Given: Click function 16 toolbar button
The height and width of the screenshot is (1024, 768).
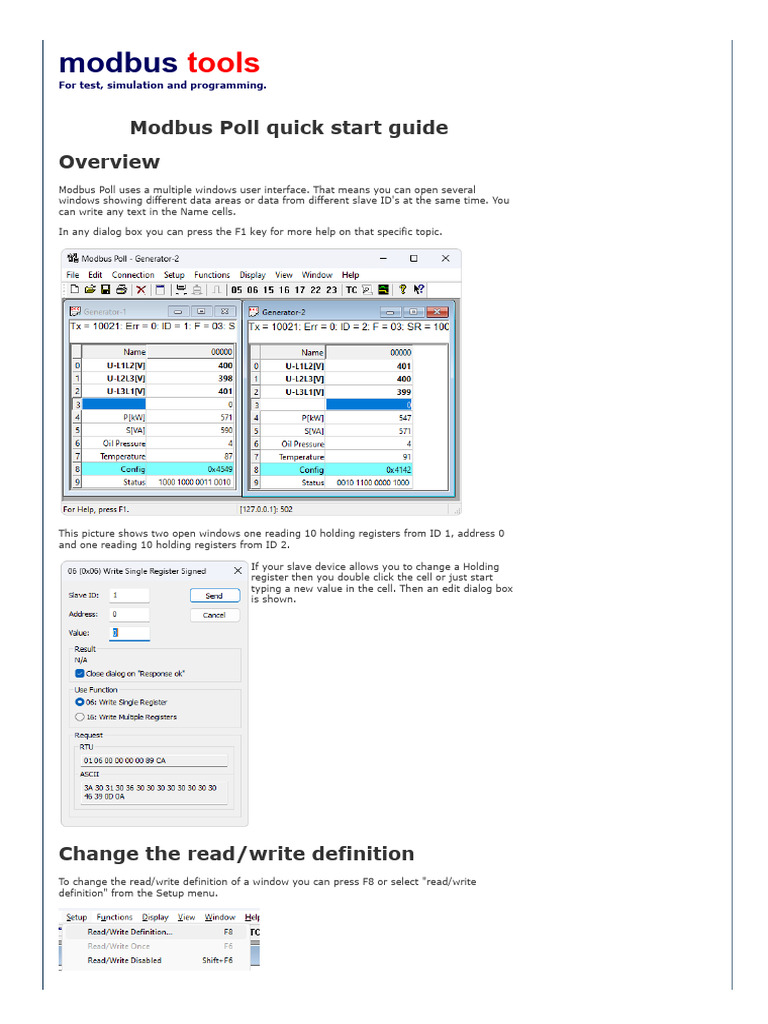Looking at the screenshot, I should pos(284,290).
